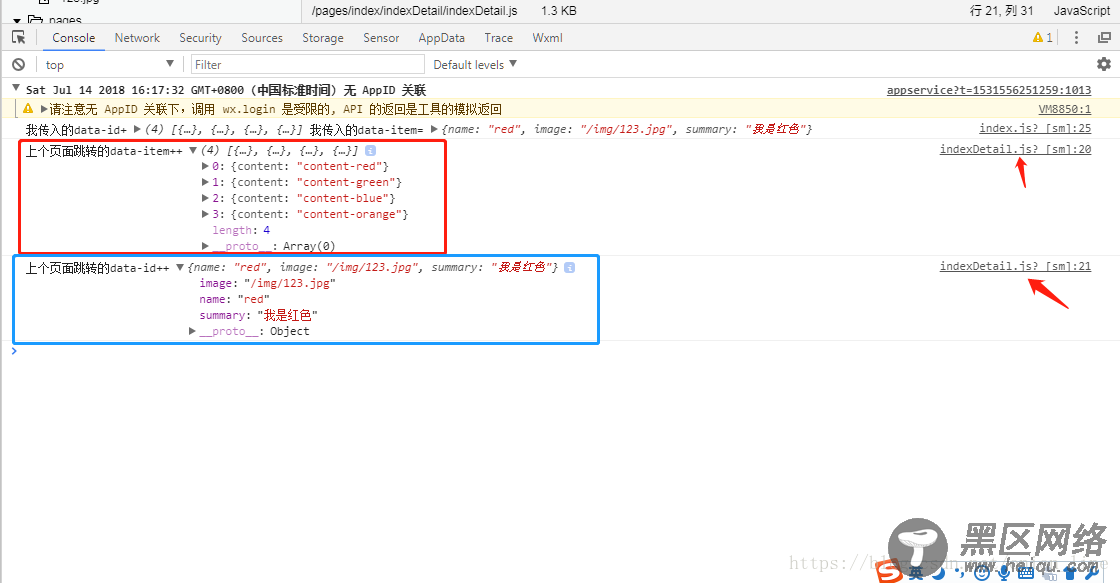
Task: Open the indexDetail.js? [sm]:21 link
Action: click(1015, 266)
